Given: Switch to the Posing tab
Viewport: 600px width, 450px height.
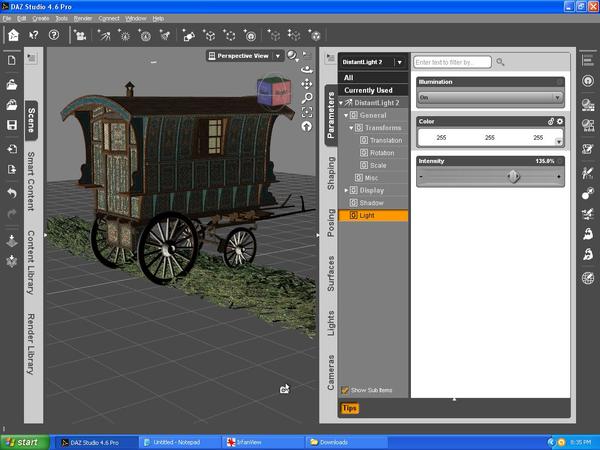Looking at the screenshot, I should click(x=331, y=222).
